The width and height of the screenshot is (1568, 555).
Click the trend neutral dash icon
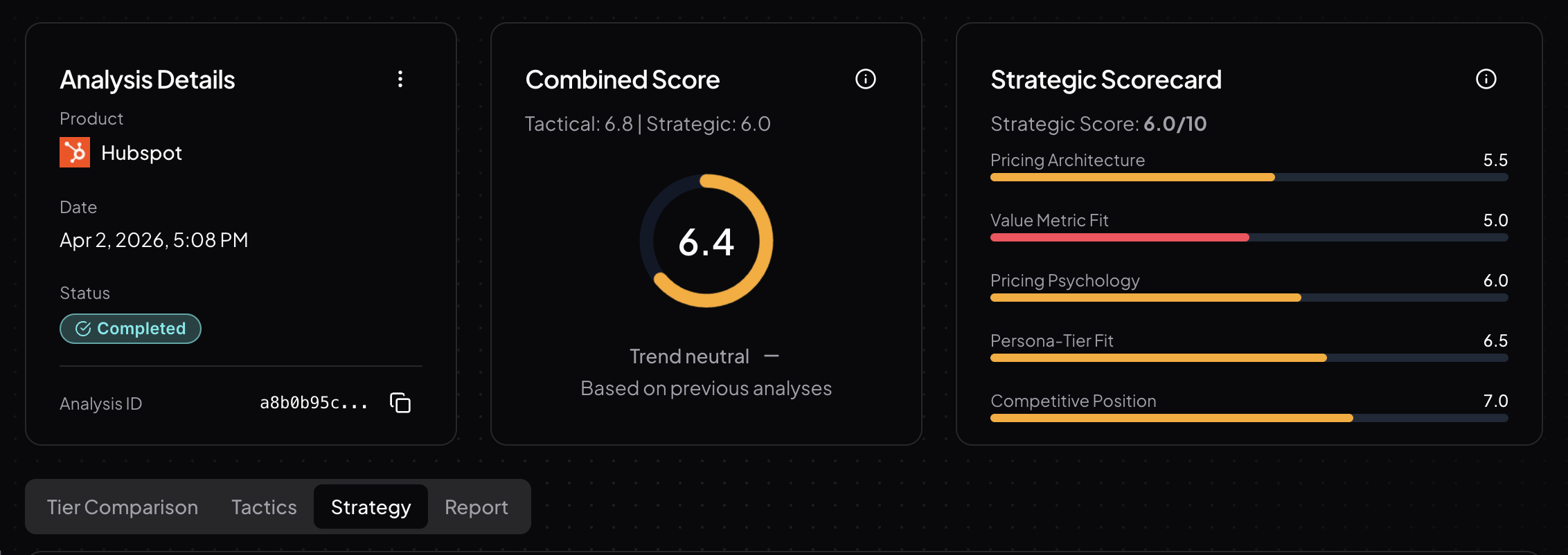[x=773, y=356]
